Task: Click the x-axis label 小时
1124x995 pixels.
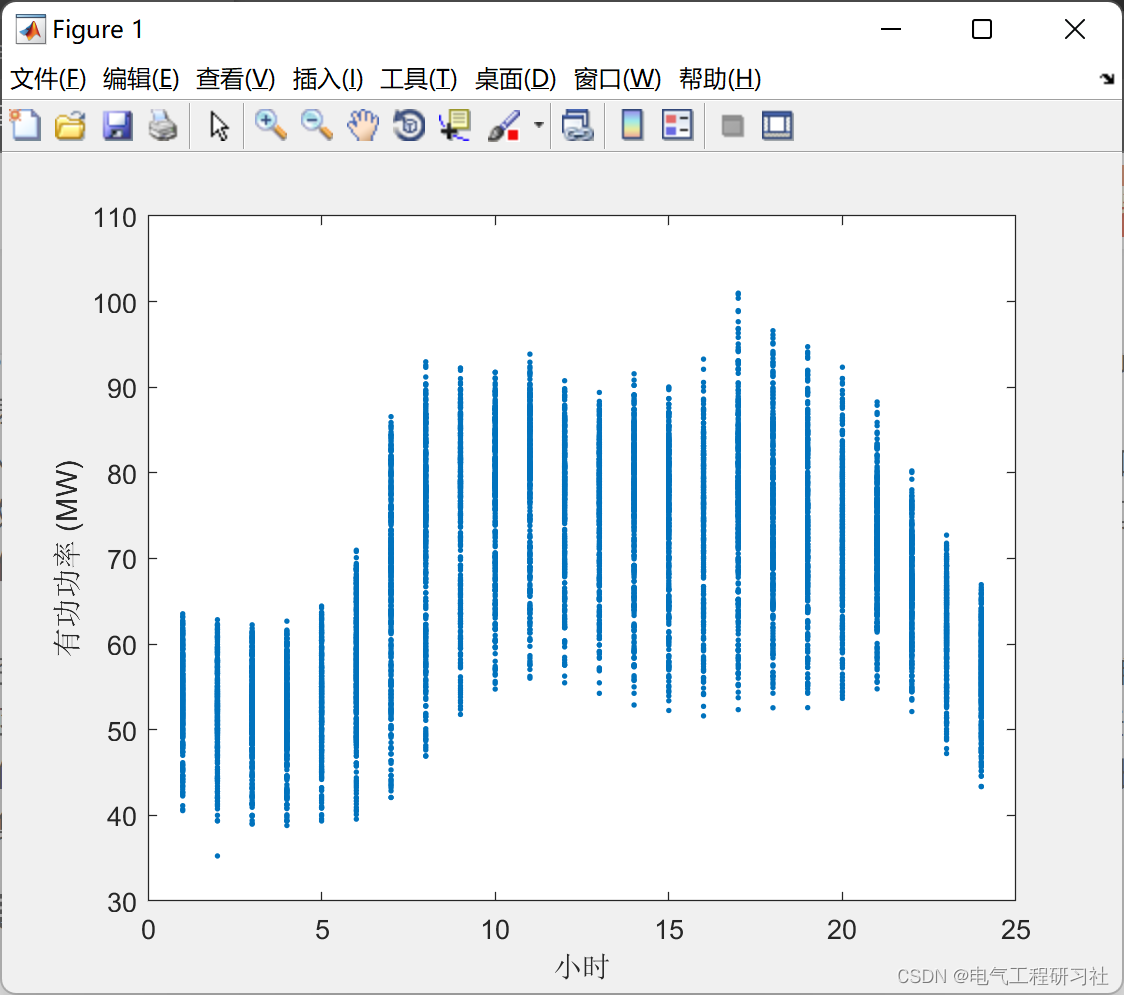Action: [x=581, y=967]
